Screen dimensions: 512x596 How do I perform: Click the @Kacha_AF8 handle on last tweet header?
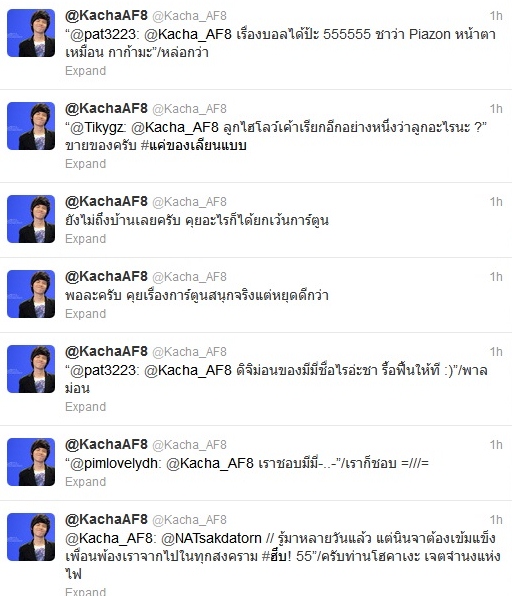point(189,520)
